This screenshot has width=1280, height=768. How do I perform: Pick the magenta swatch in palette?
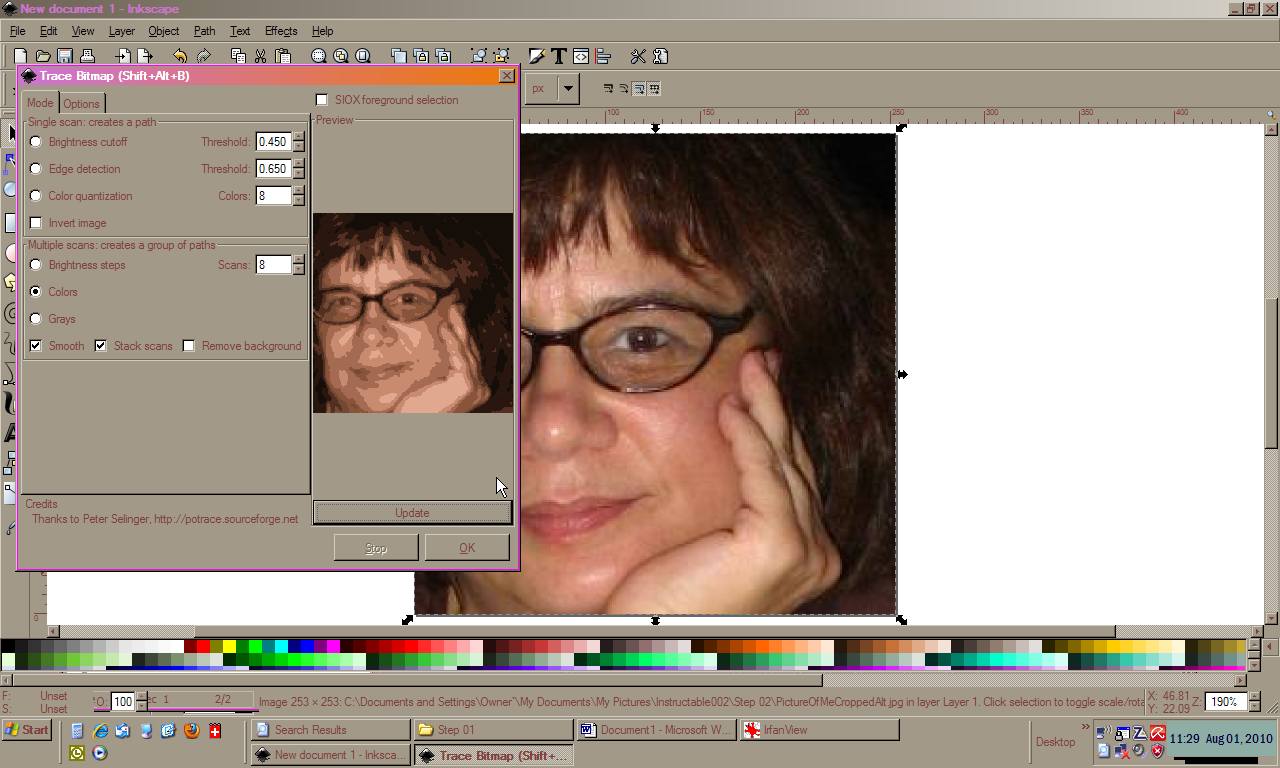coord(334,647)
